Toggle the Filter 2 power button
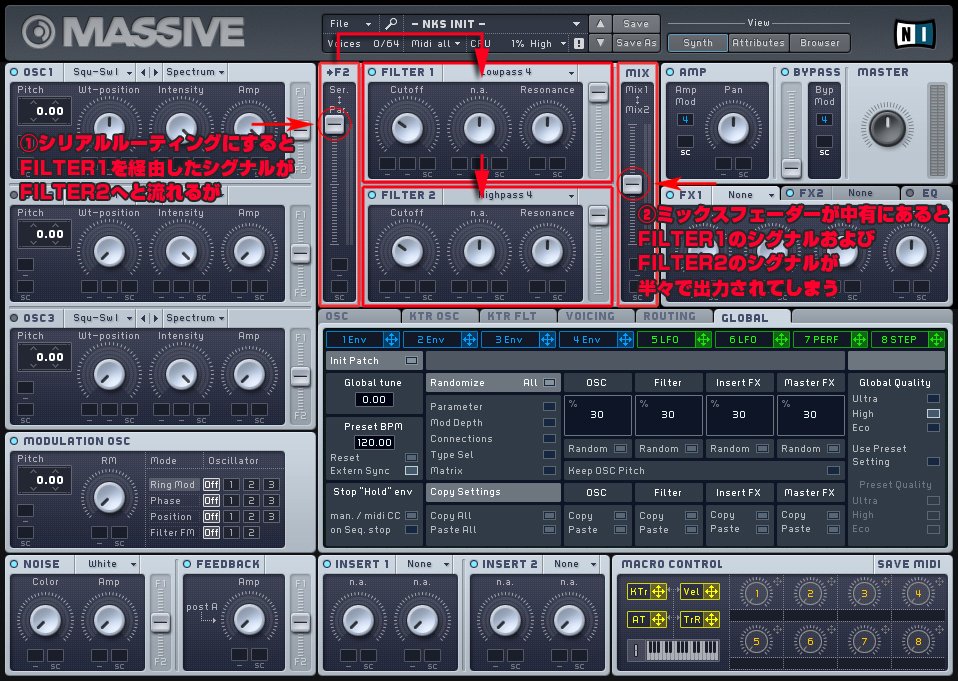 tap(372, 195)
